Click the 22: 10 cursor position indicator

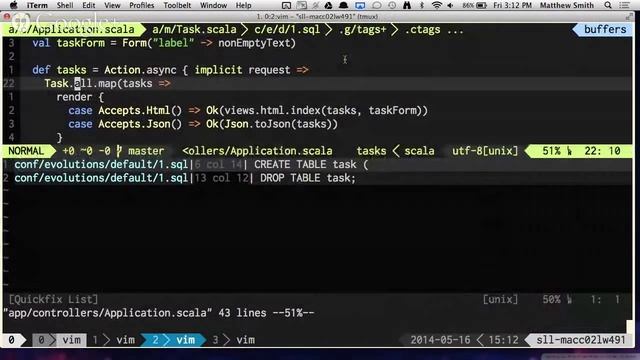tap(602, 151)
